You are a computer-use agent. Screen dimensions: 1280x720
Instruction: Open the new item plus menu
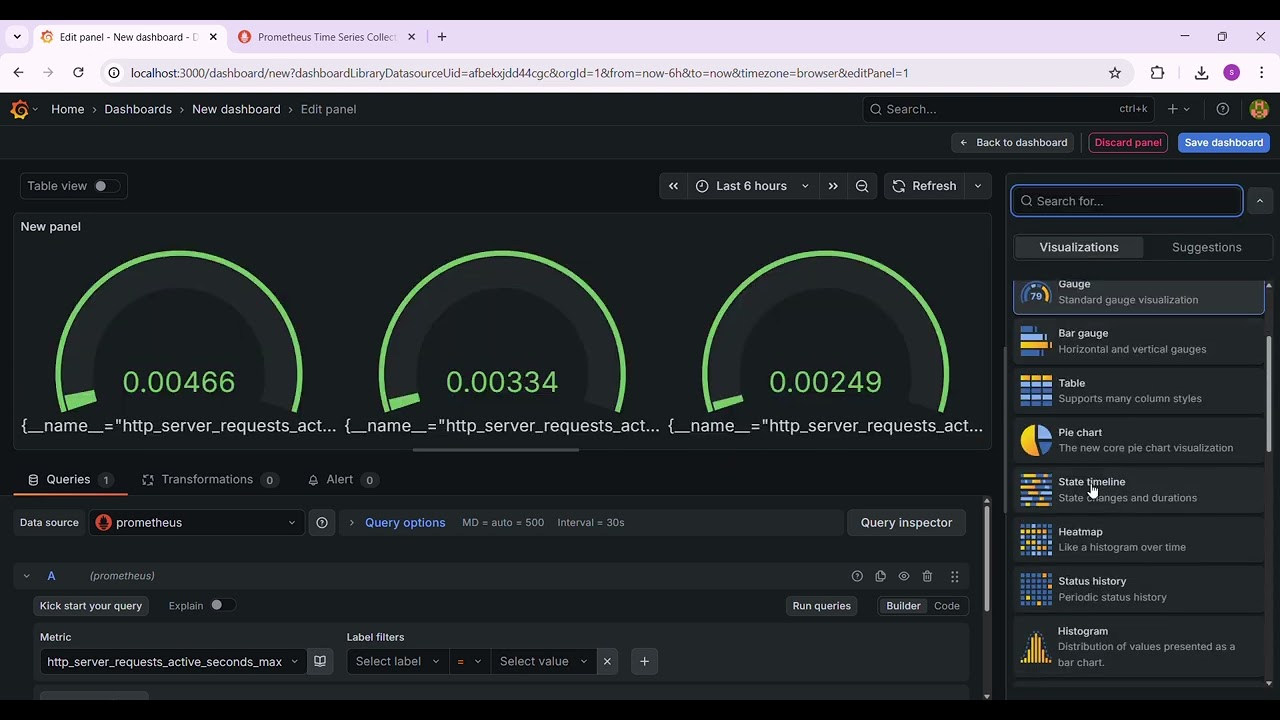[x=1179, y=109]
